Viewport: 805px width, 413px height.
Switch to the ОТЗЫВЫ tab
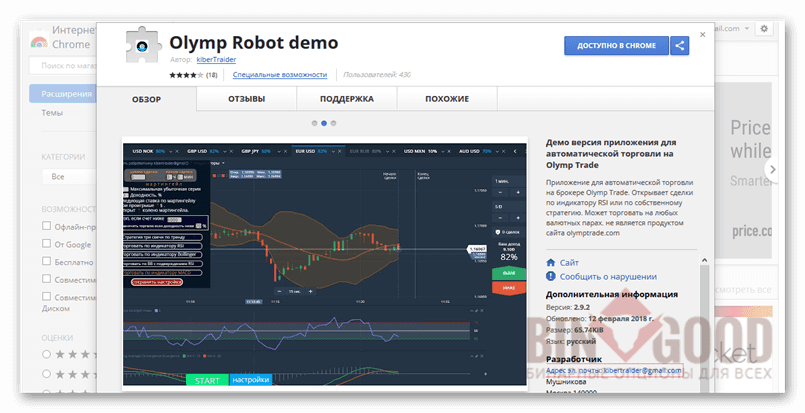pyautogui.click(x=246, y=99)
